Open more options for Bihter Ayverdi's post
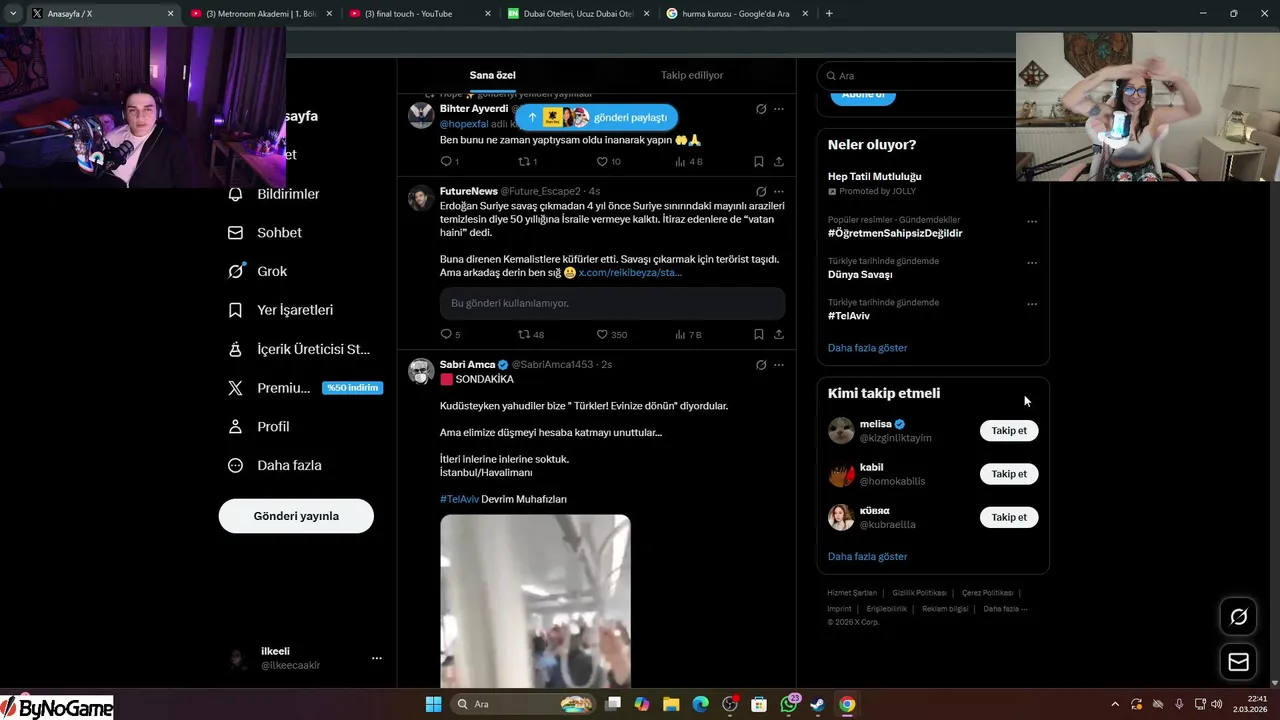Image resolution: width=1280 pixels, height=720 pixels. 779,109
